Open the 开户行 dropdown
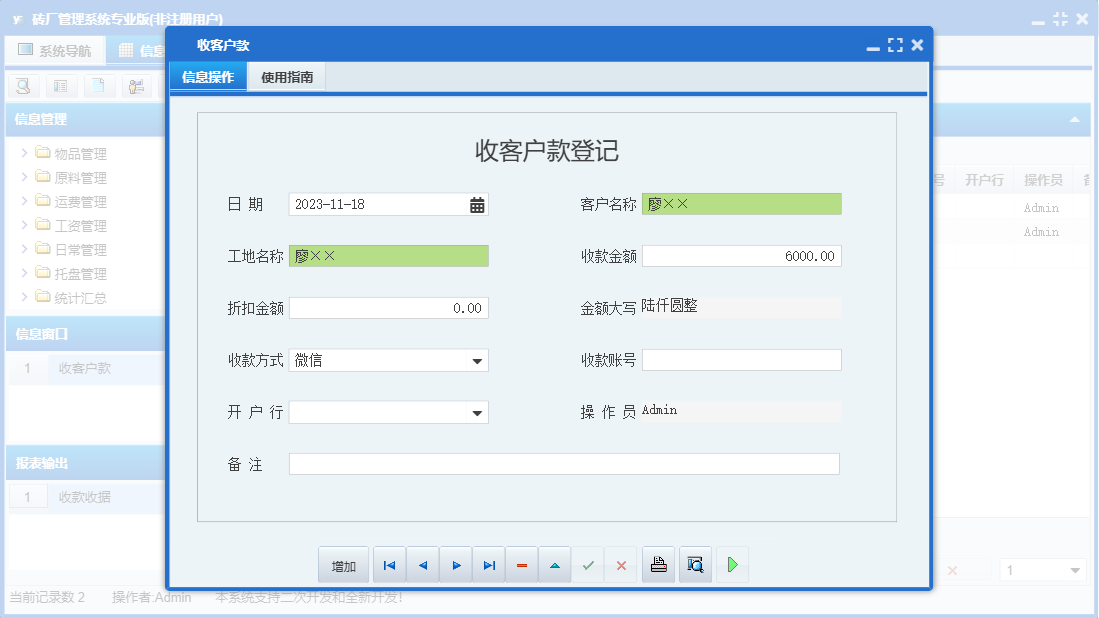This screenshot has width=1099, height=618. point(478,412)
